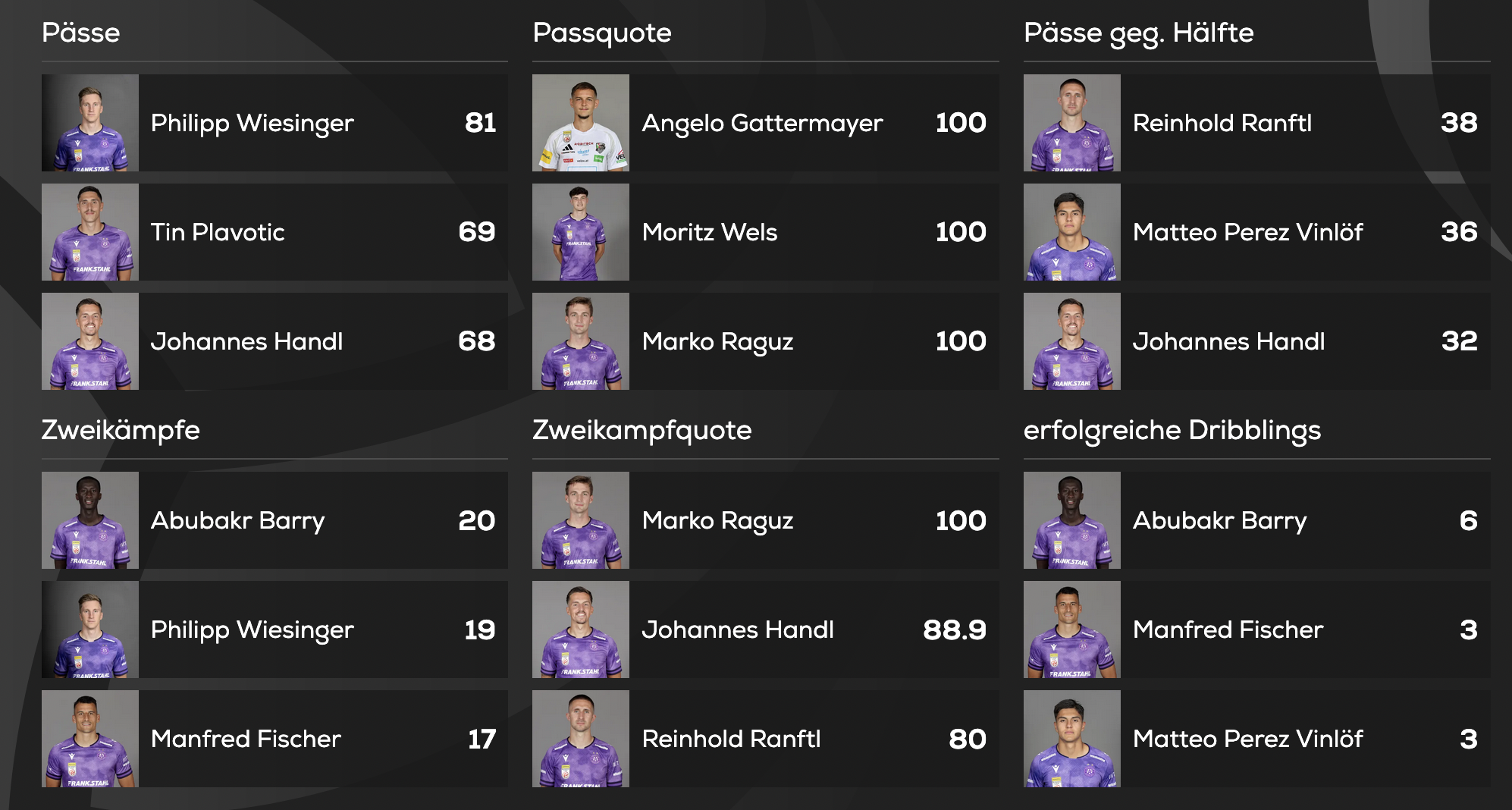Select Matteo Perez Vinlöf's photo under Dribblings

(x=1072, y=739)
